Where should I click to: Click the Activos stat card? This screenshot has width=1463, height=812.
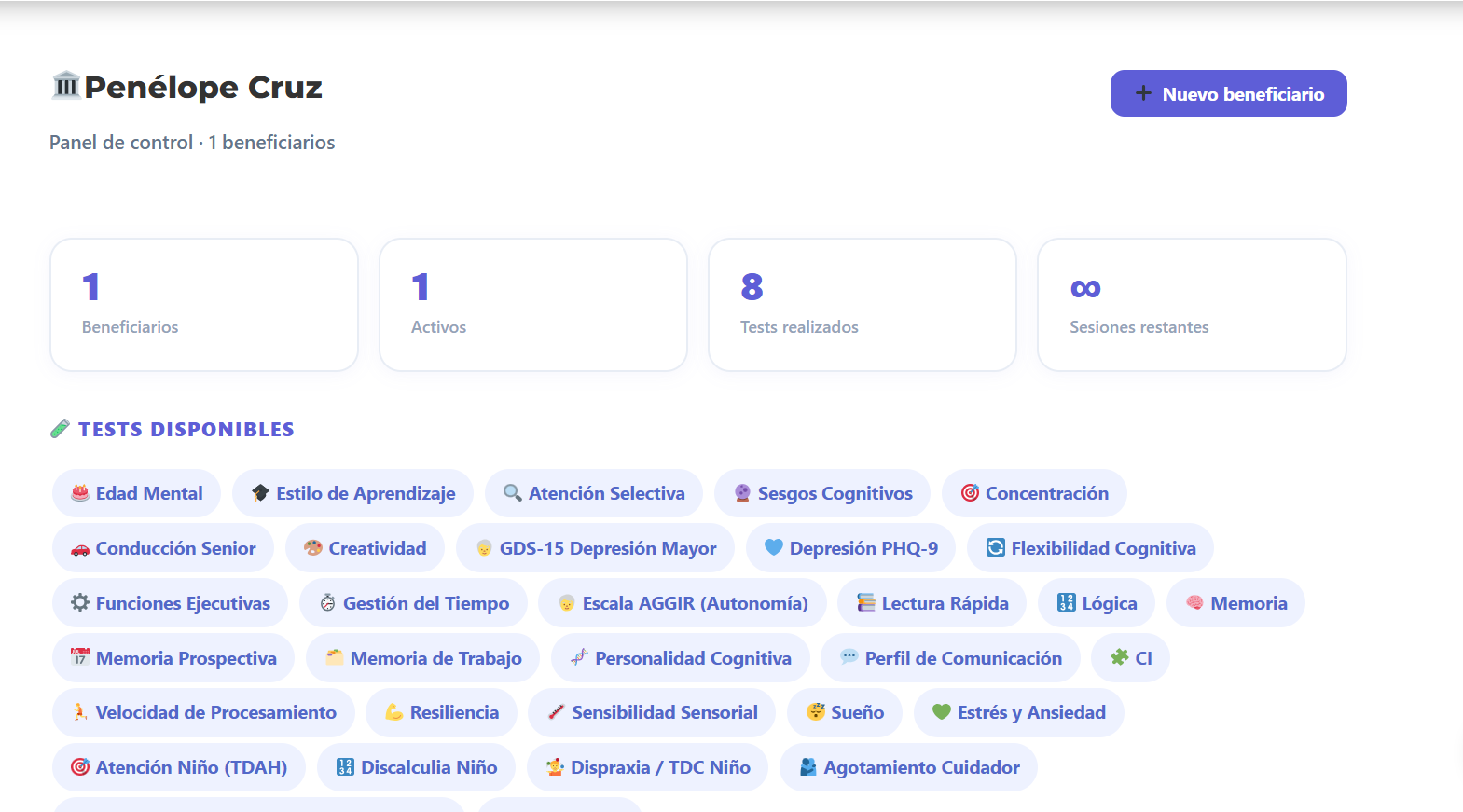[x=533, y=305]
